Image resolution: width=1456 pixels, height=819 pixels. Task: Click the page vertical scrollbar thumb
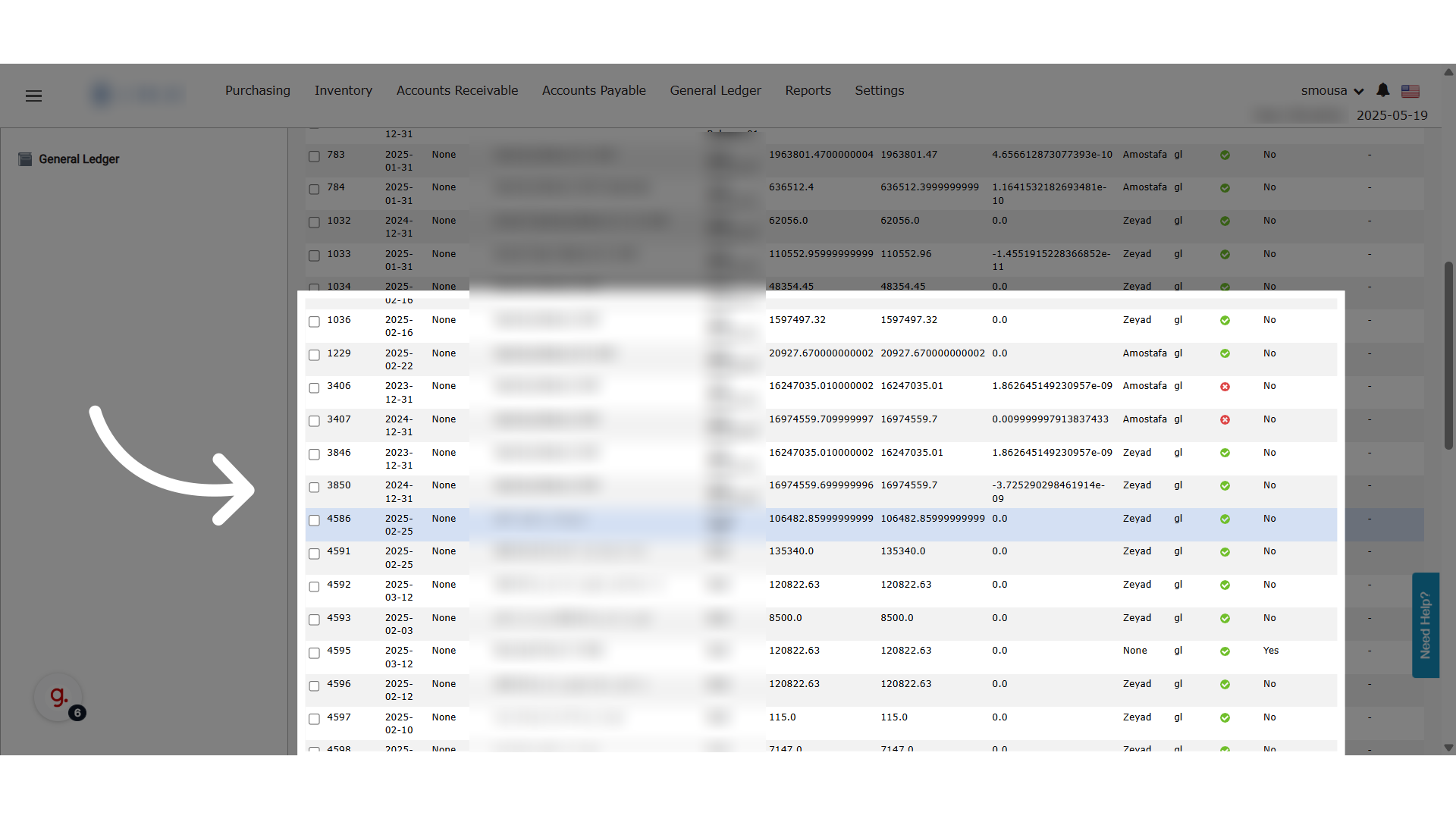1448,355
